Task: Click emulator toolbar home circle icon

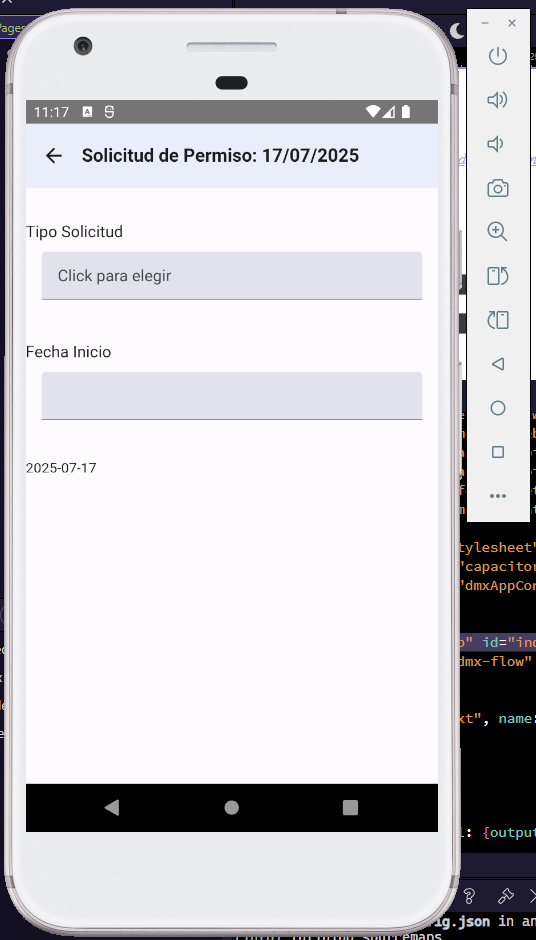Action: 498,408
